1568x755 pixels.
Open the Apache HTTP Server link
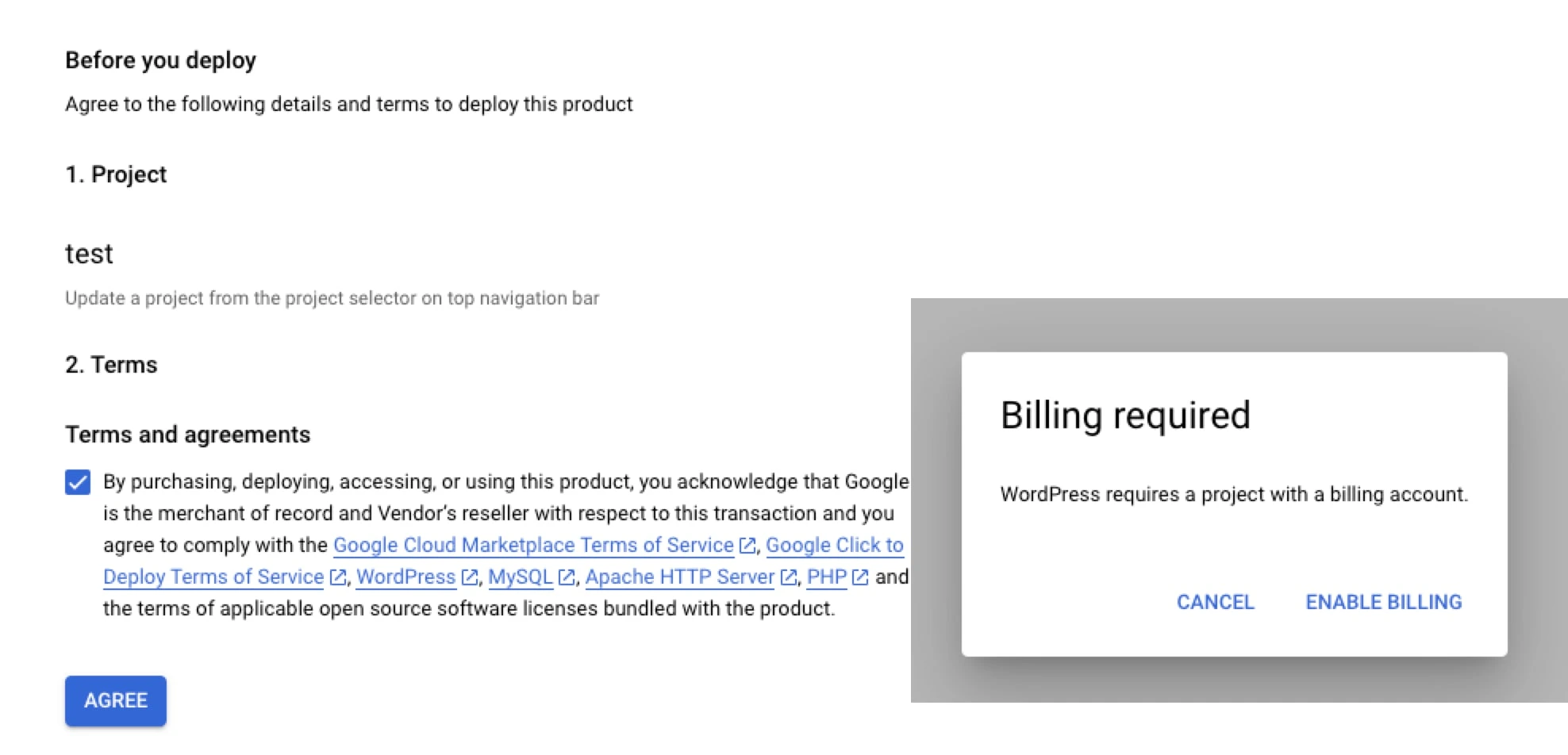pos(680,577)
